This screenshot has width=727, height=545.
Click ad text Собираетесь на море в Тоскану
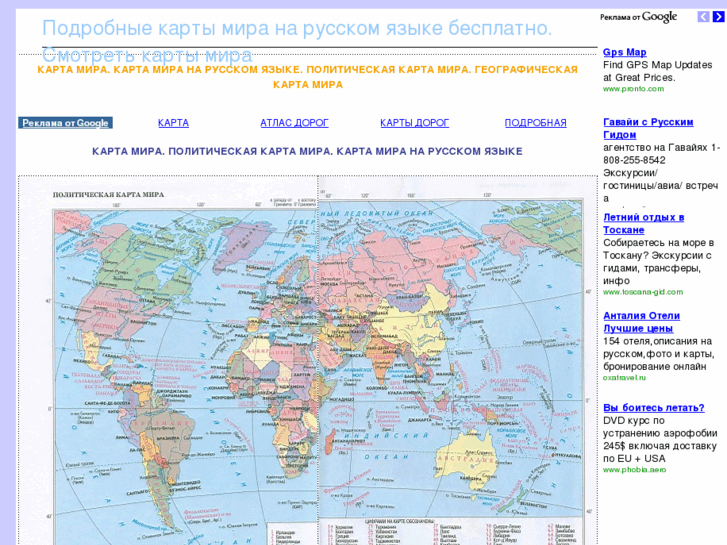click(658, 262)
